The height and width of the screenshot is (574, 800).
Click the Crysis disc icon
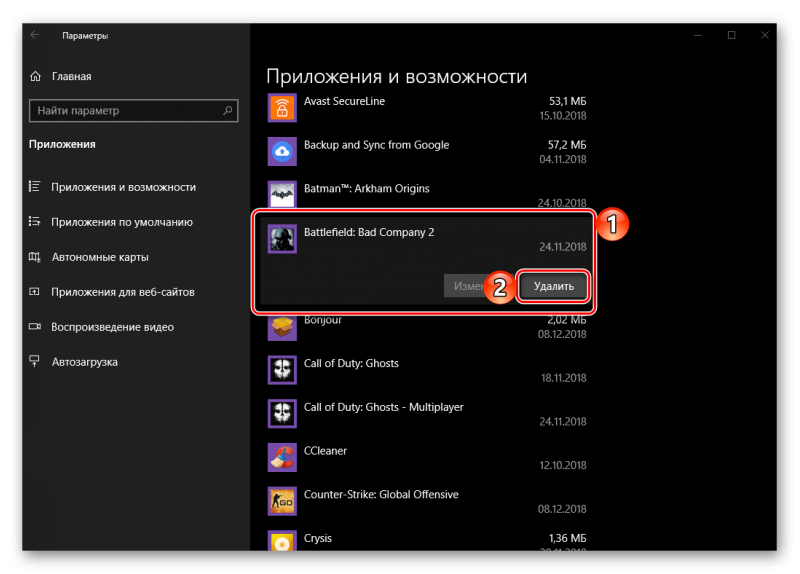click(x=282, y=540)
